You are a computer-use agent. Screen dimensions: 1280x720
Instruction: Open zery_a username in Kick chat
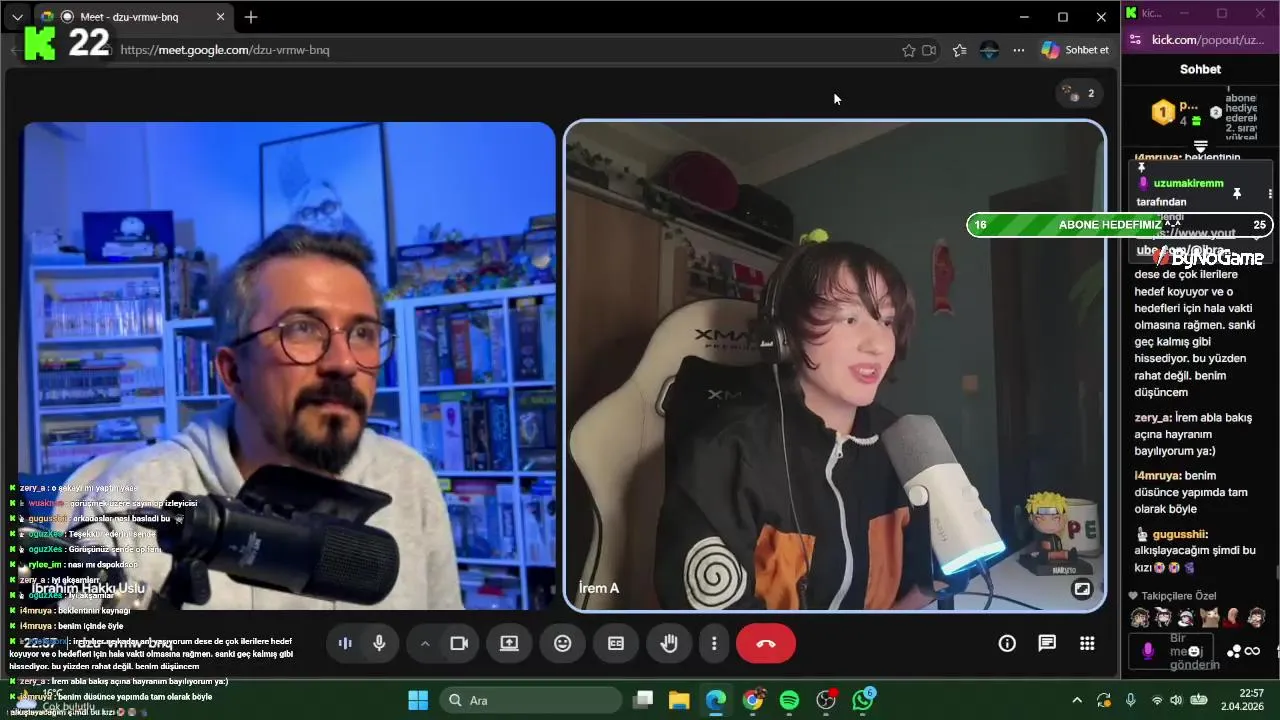tap(1153, 417)
